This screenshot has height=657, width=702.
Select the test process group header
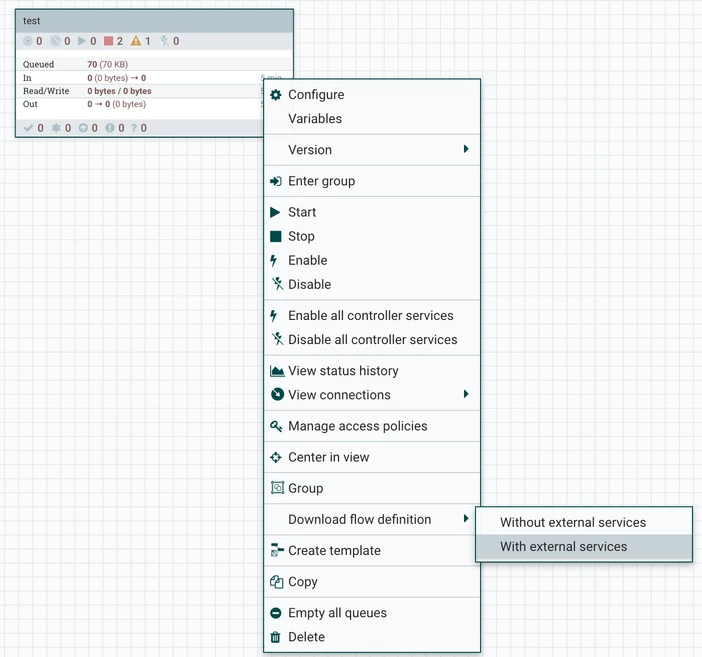154,21
